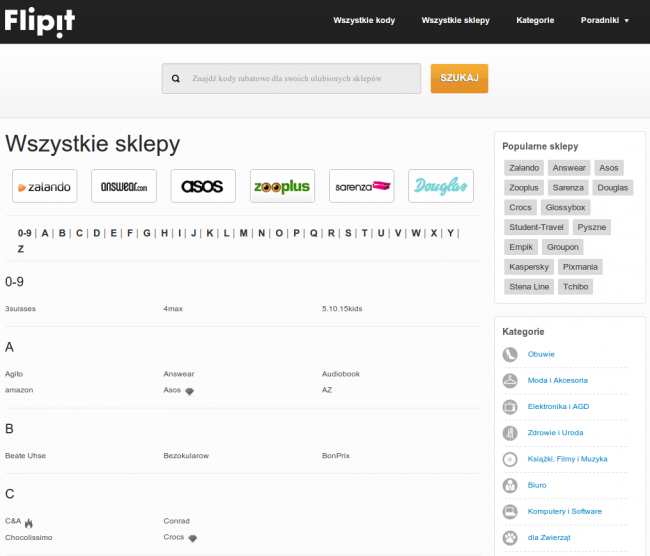Click the disc icon for Książki, Filmy i Muzyka
The image size is (650, 556).
pos(510,459)
